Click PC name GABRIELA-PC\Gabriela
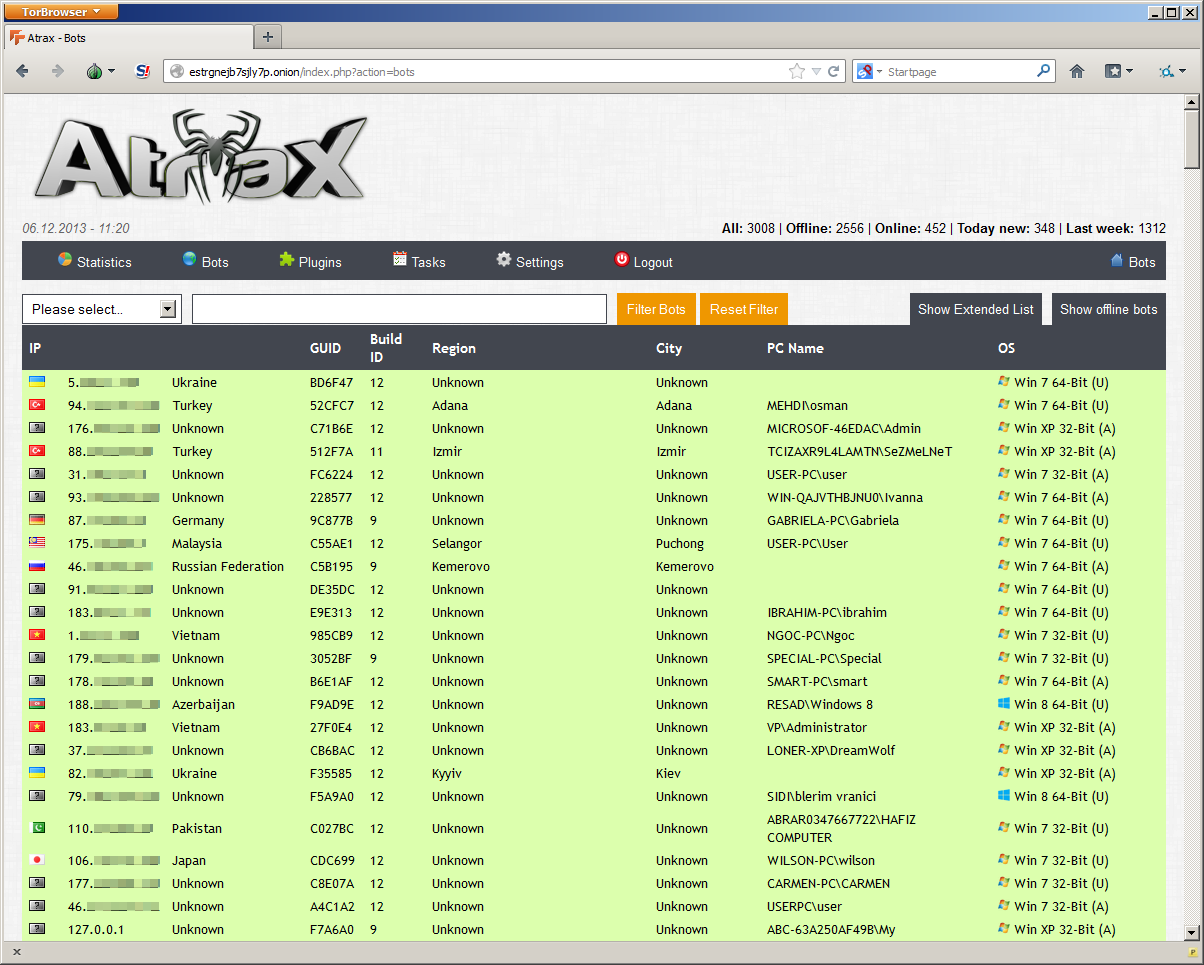This screenshot has height=965, width=1204. pos(833,520)
